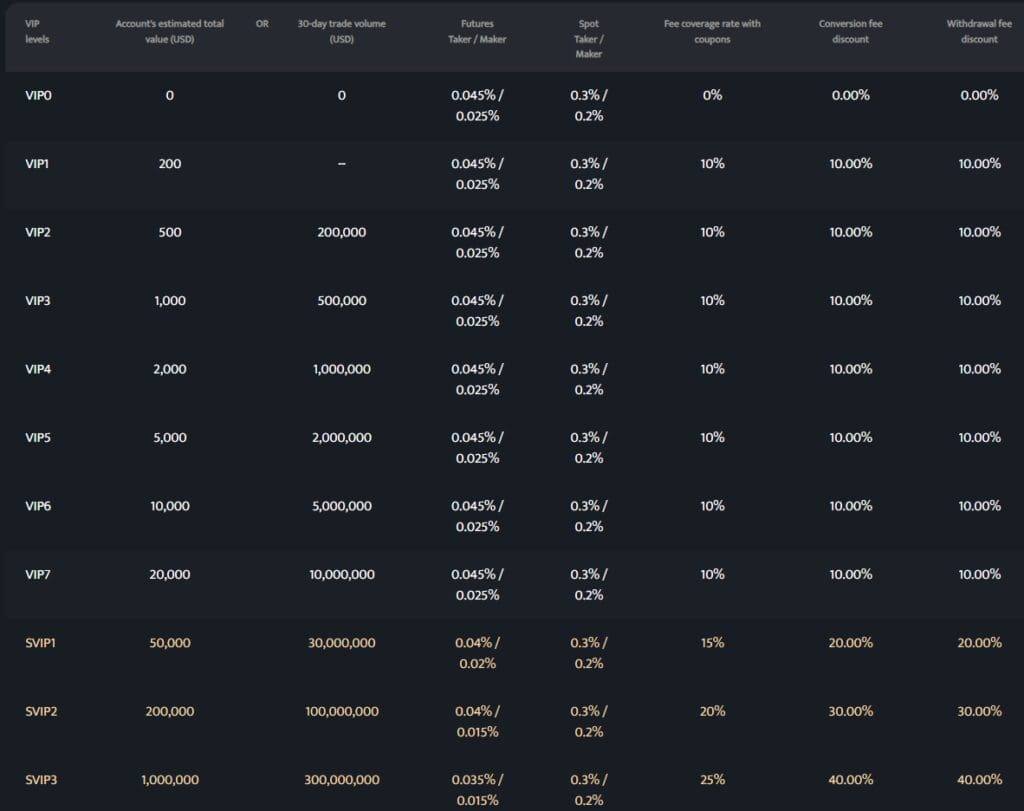Click Fee coverage rate with coupons header
Image resolution: width=1024 pixels, height=811 pixels.
click(712, 31)
